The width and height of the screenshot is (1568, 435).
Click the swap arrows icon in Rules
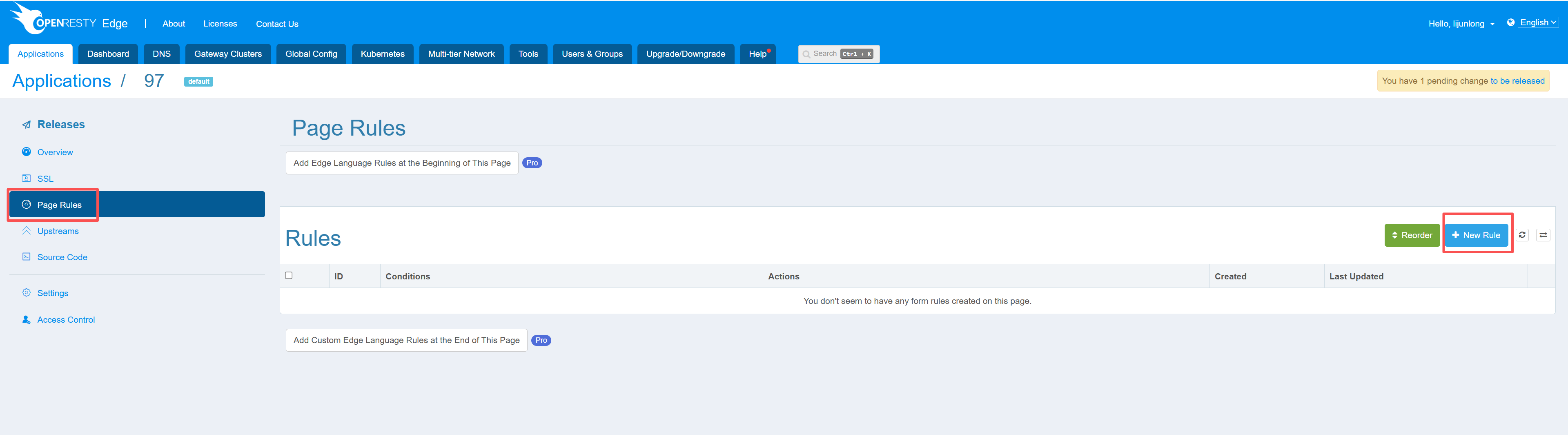click(x=1543, y=235)
